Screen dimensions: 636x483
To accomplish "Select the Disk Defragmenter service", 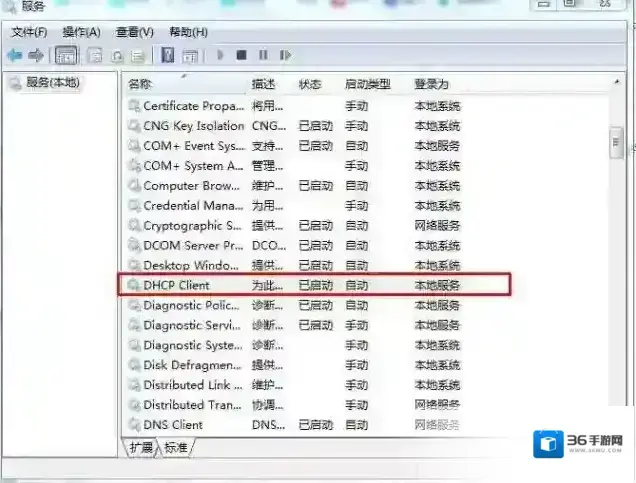I will coord(294,365).
